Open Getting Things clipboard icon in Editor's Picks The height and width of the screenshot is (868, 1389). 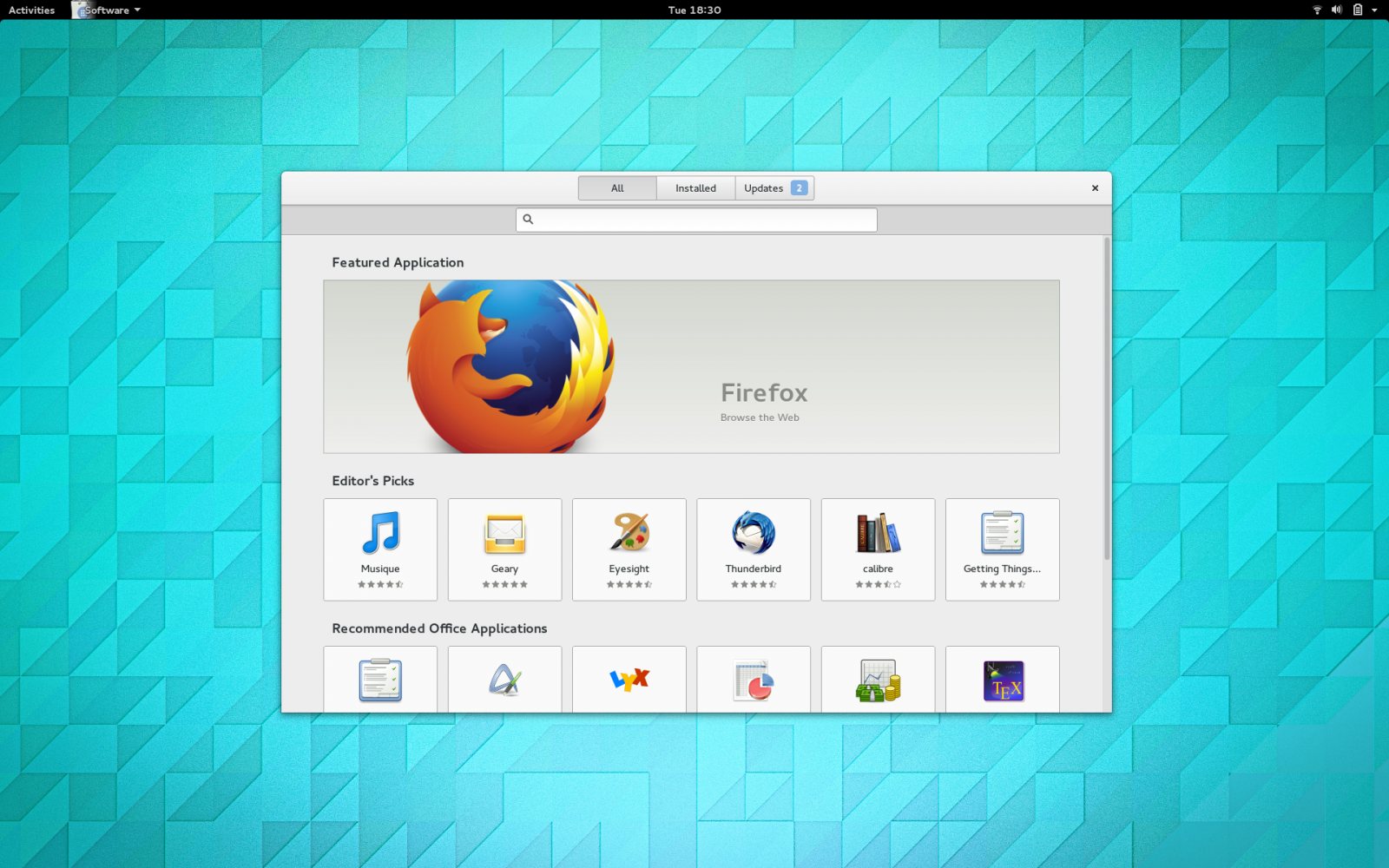1003,532
